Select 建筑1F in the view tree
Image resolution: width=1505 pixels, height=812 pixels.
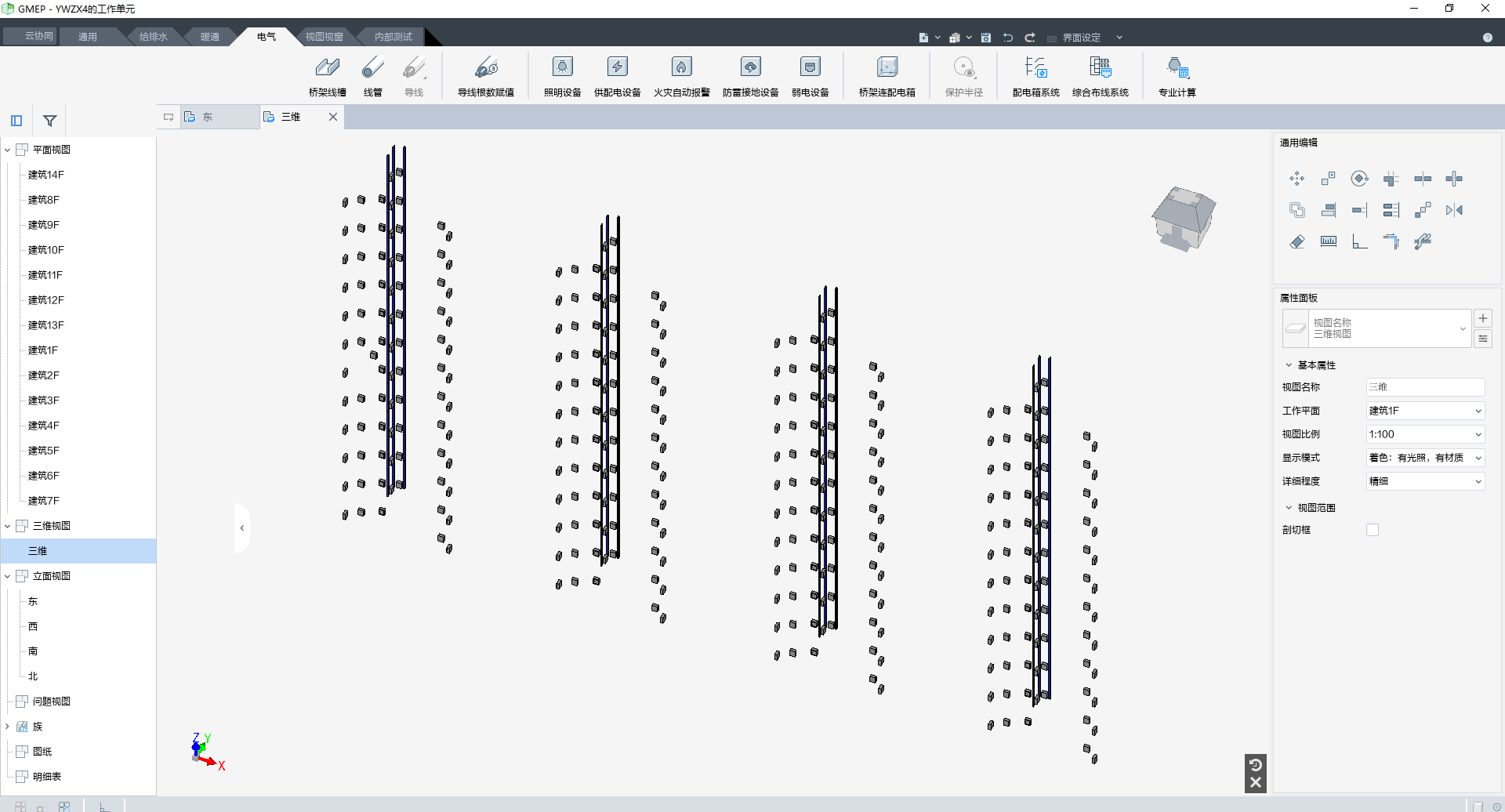(43, 350)
